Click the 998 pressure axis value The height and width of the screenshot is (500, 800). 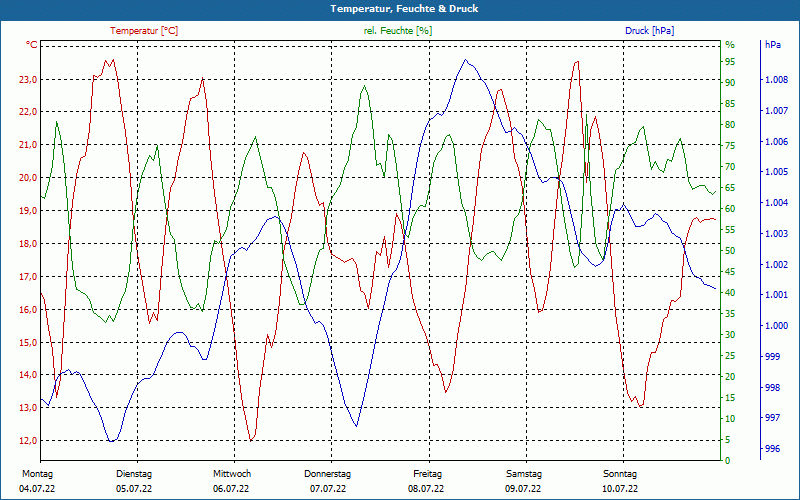[x=772, y=387]
